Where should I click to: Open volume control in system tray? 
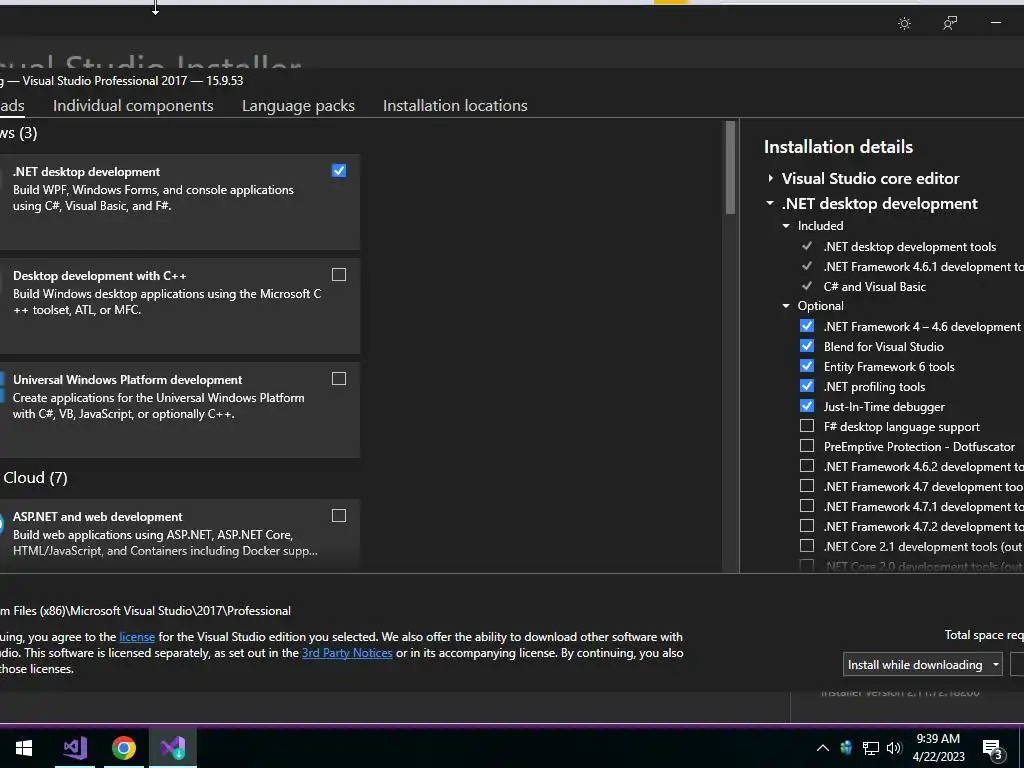tap(894, 748)
